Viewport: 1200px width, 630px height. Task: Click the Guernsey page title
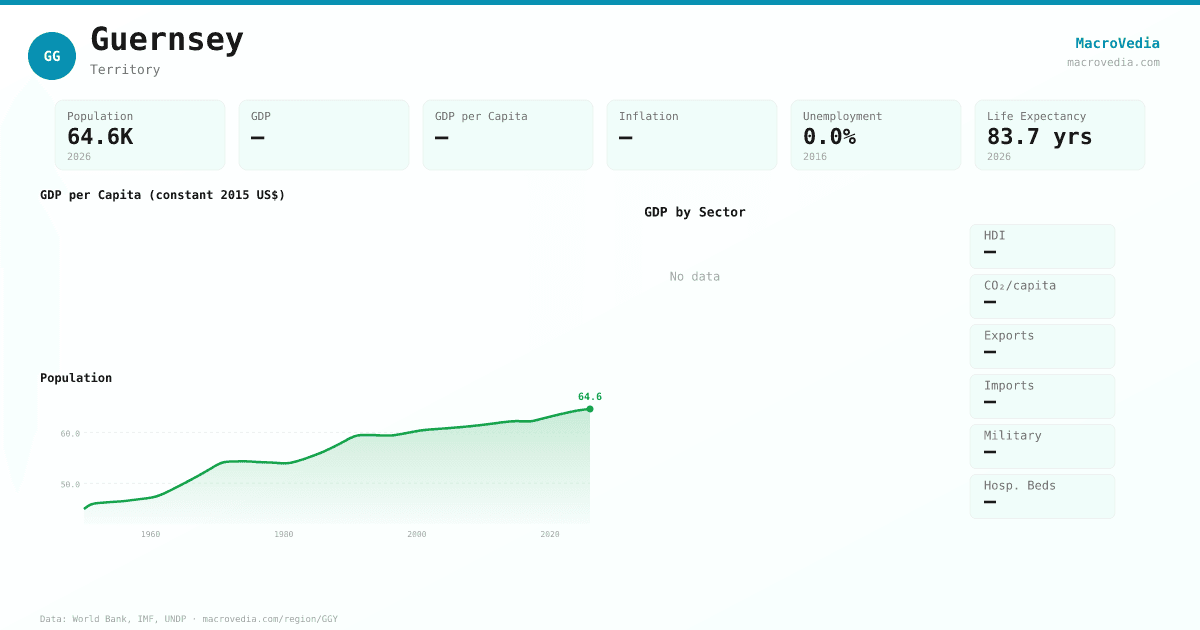[167, 40]
